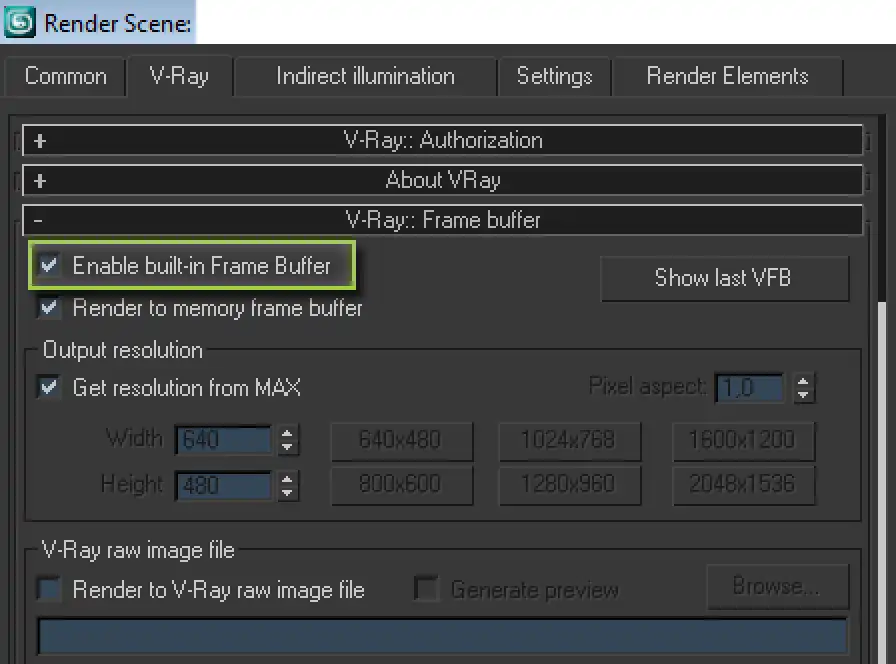This screenshot has width=896, height=664.
Task: Go to the Settings tab
Action: pos(554,76)
